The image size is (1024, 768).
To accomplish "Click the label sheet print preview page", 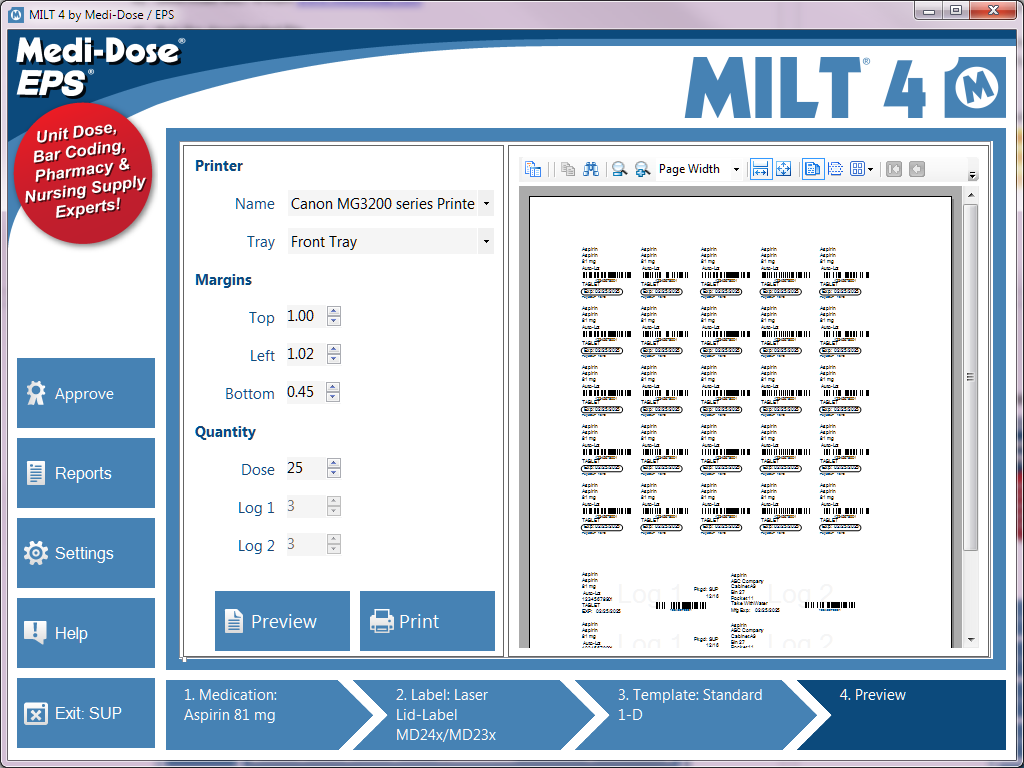I will [740, 421].
